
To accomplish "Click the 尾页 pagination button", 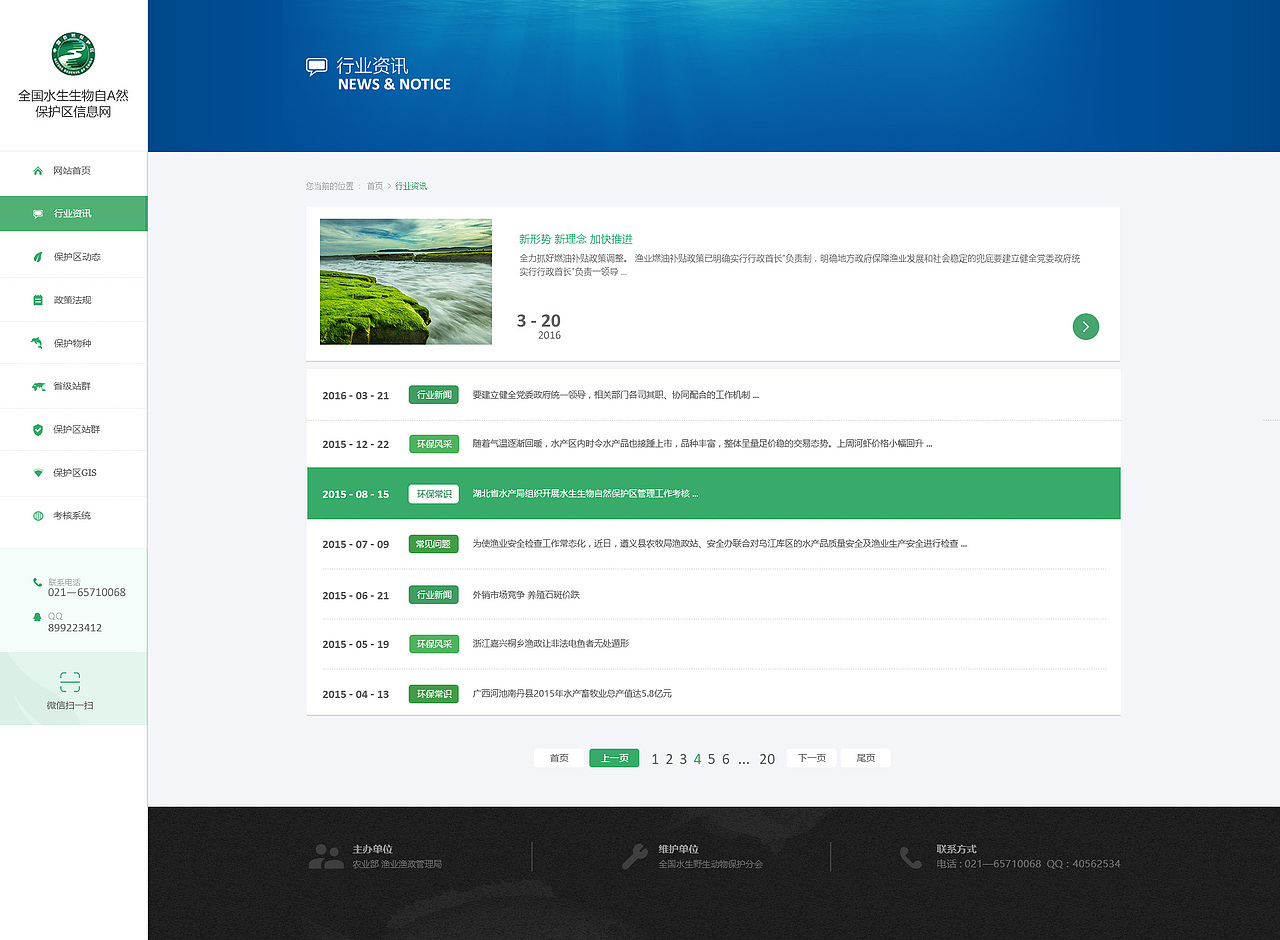I will (x=866, y=758).
